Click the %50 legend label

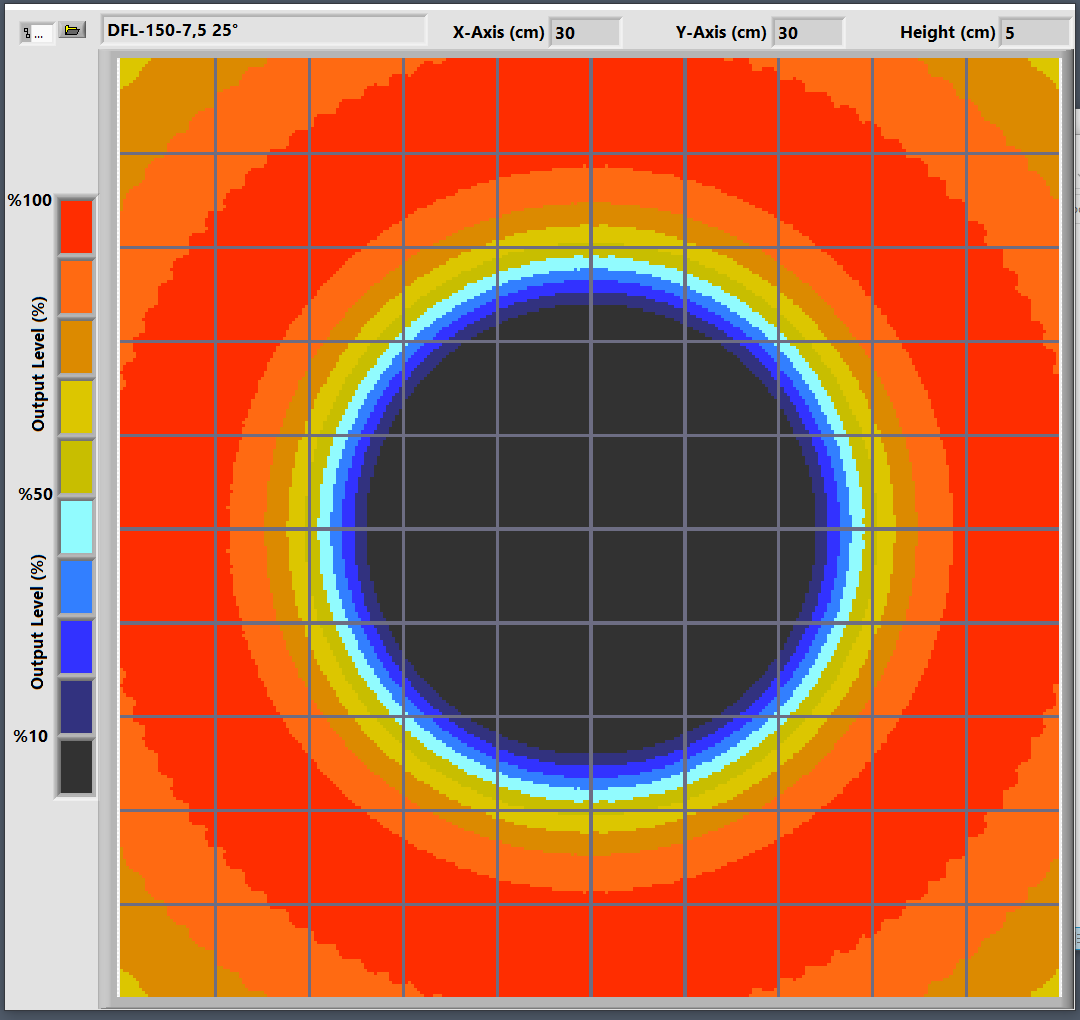pos(34,494)
